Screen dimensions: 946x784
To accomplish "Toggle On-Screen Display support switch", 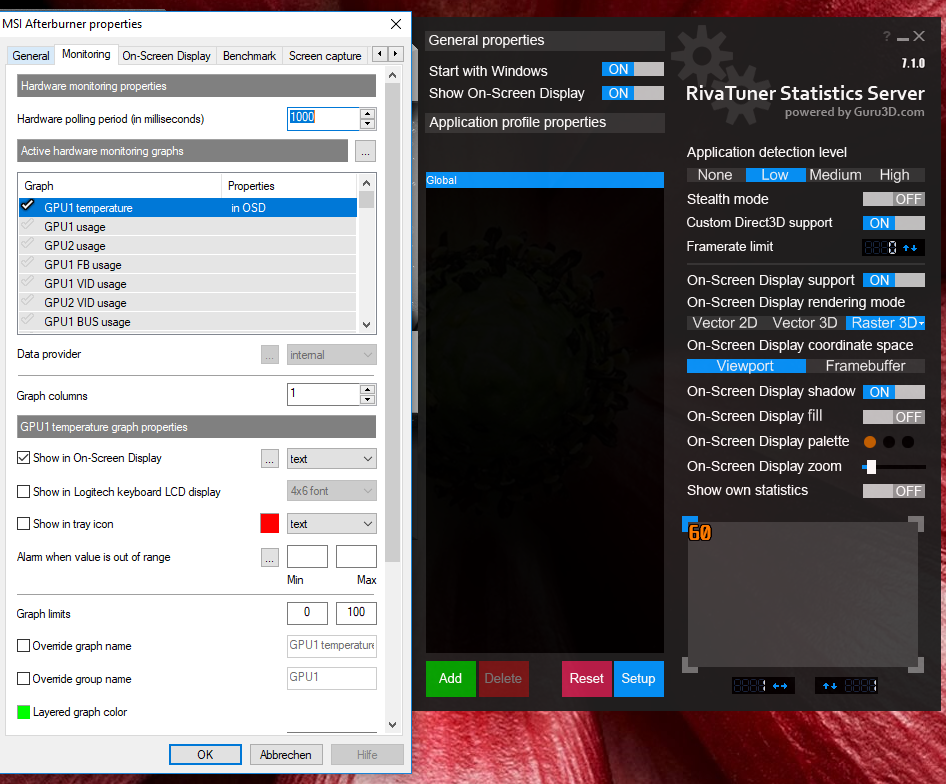I will click(x=894, y=280).
